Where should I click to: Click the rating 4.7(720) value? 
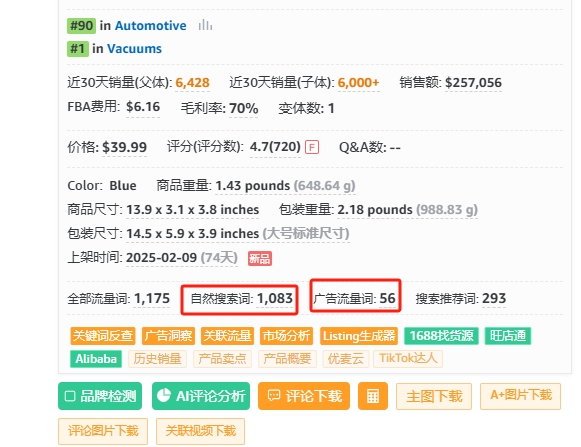(275, 147)
